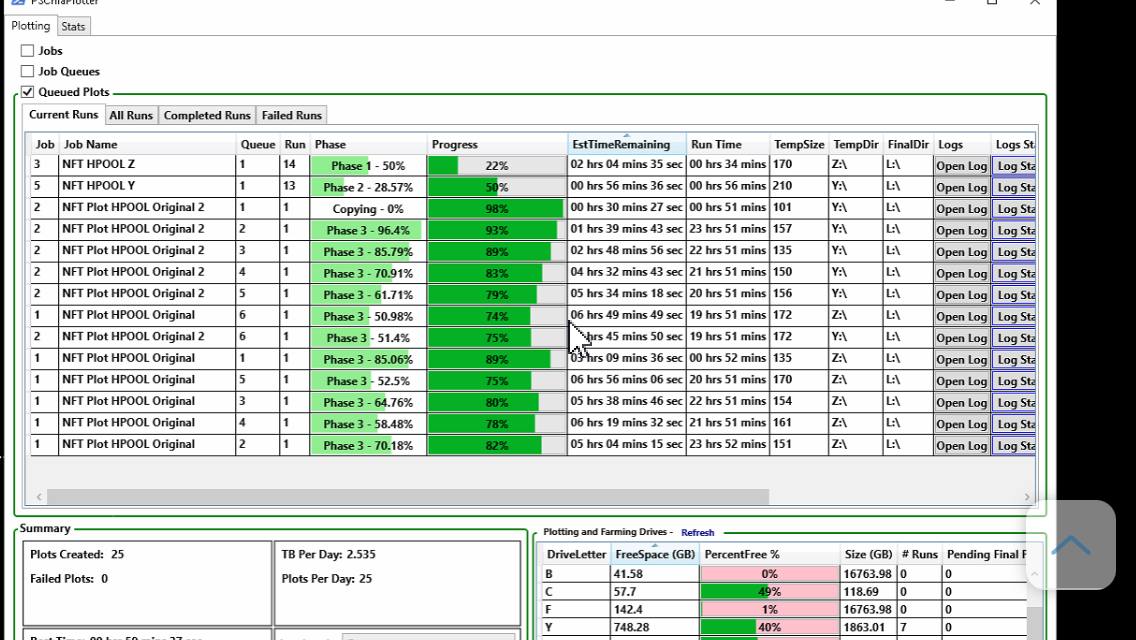The height and width of the screenshot is (640, 1136).
Task: Select the Phase 3 - 50.98% phase cell
Action: coord(368,317)
